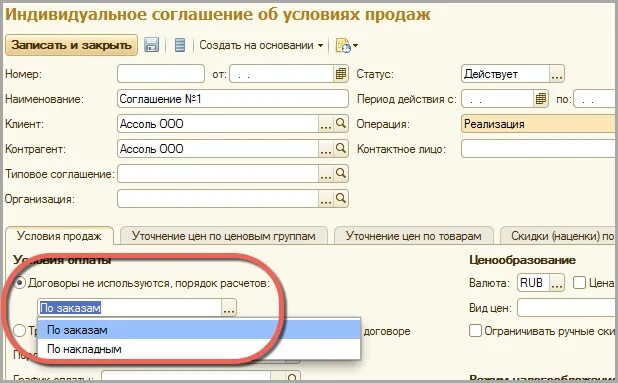Open the Типовое соглашение selection ellipsis
The width and height of the screenshot is (618, 383).
pyautogui.click(x=326, y=174)
